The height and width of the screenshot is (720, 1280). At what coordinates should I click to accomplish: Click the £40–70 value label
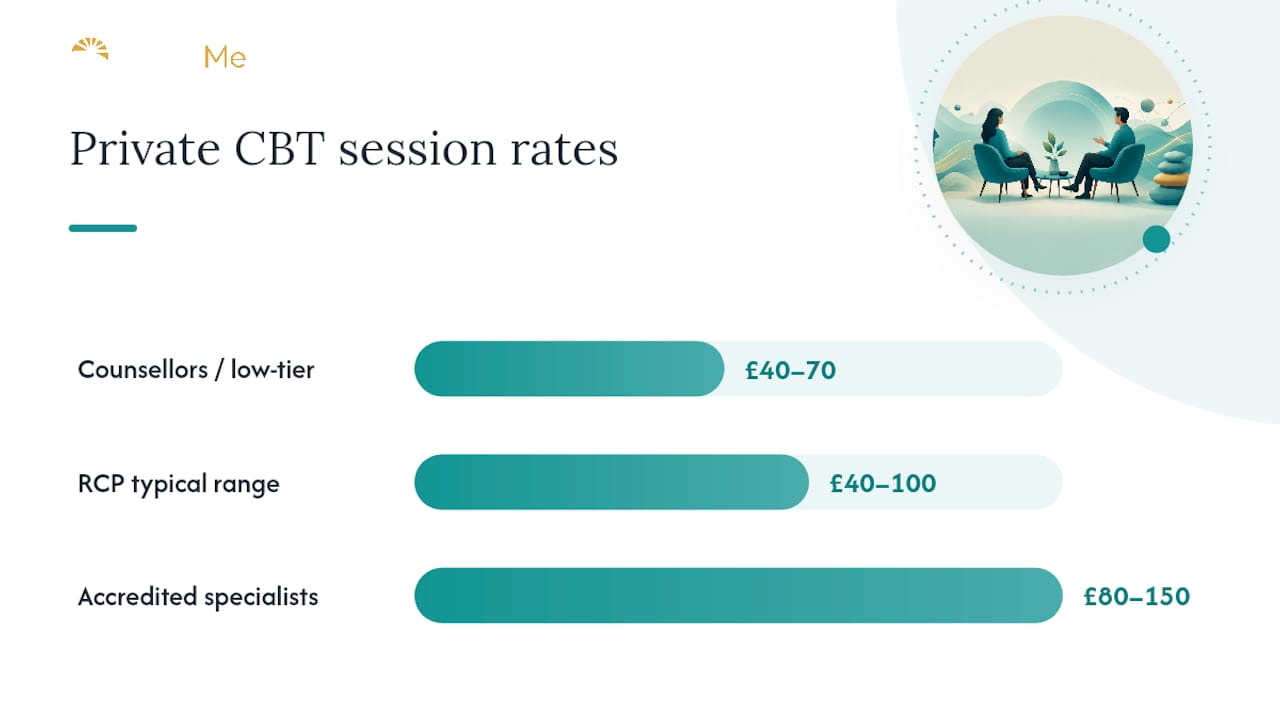[790, 371]
